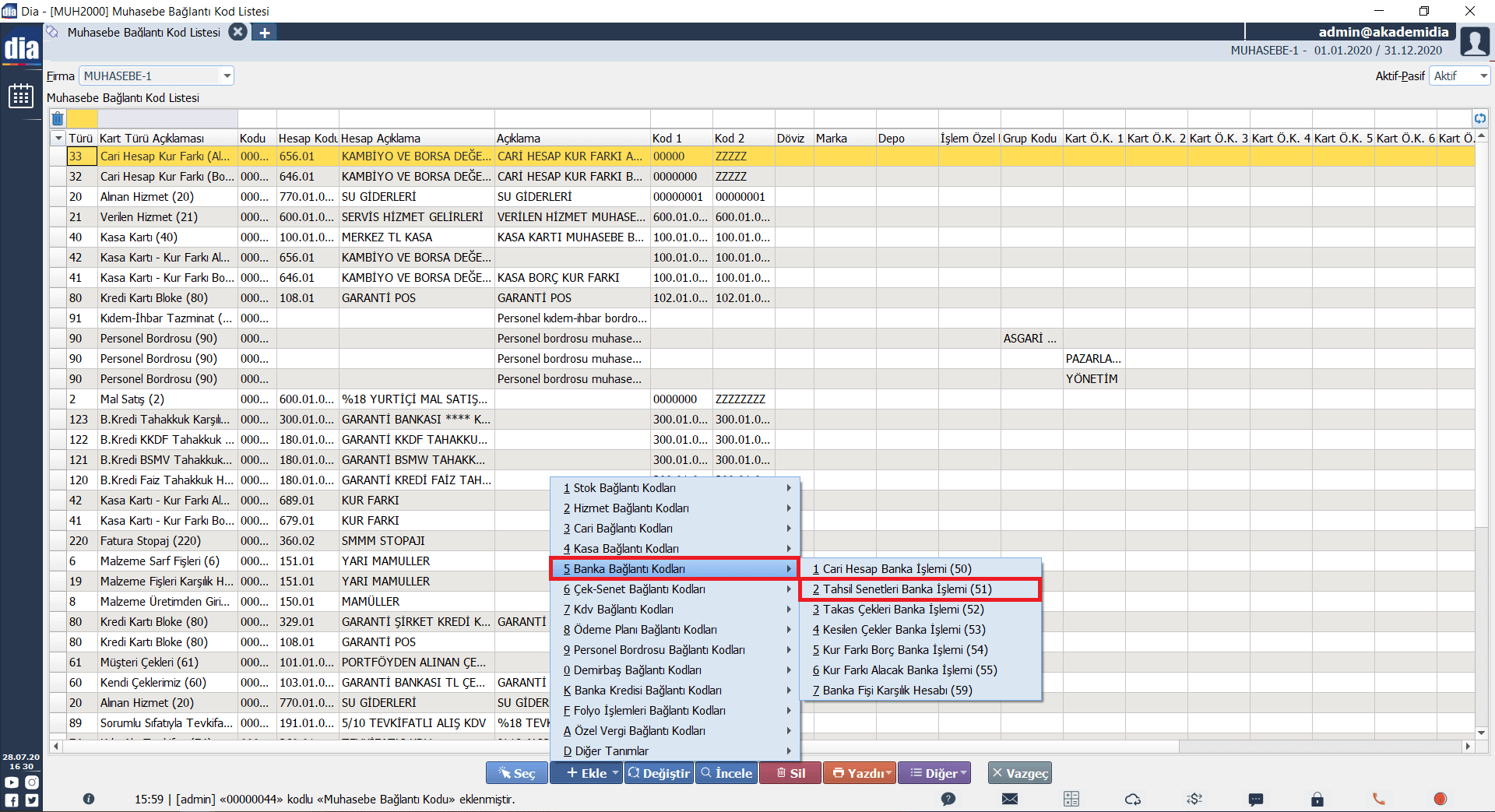Viewport: 1495px width, 812px height.
Task: Open the mail envelope icon
Action: tap(1010, 799)
